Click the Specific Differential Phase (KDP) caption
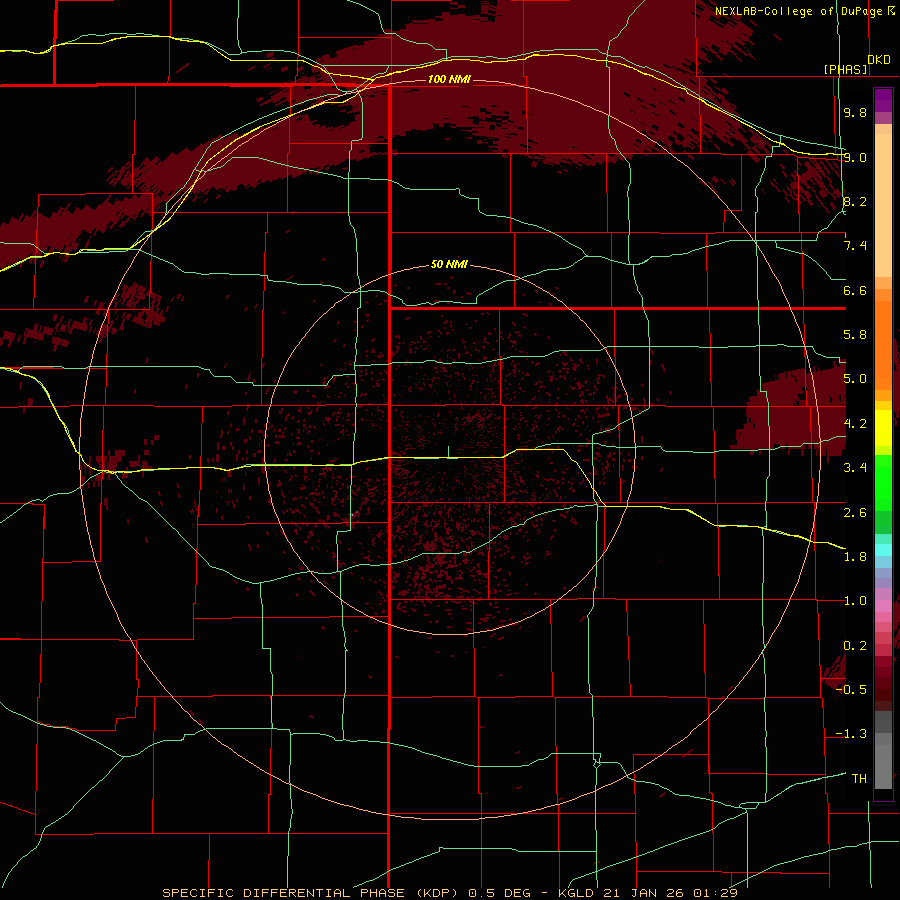Image resolution: width=900 pixels, height=900 pixels. point(313,893)
